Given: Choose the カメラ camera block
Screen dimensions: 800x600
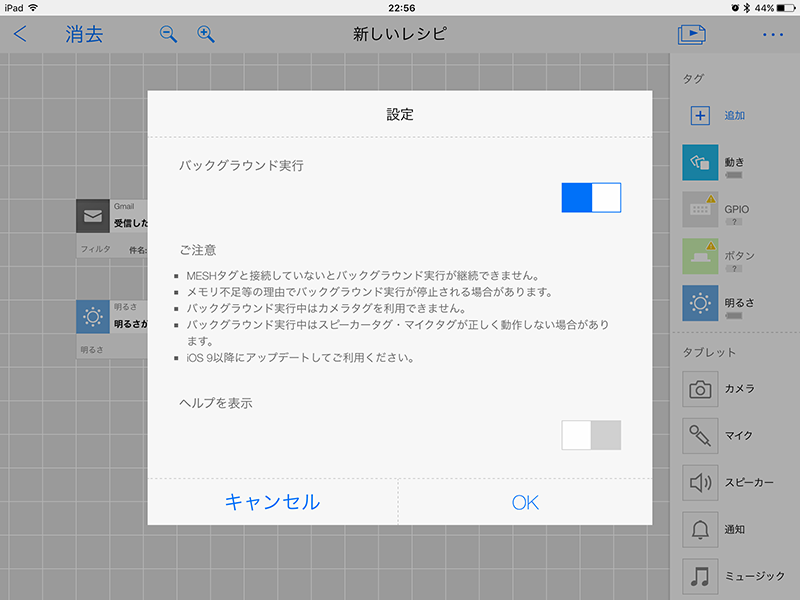Looking at the screenshot, I should click(x=701, y=389).
